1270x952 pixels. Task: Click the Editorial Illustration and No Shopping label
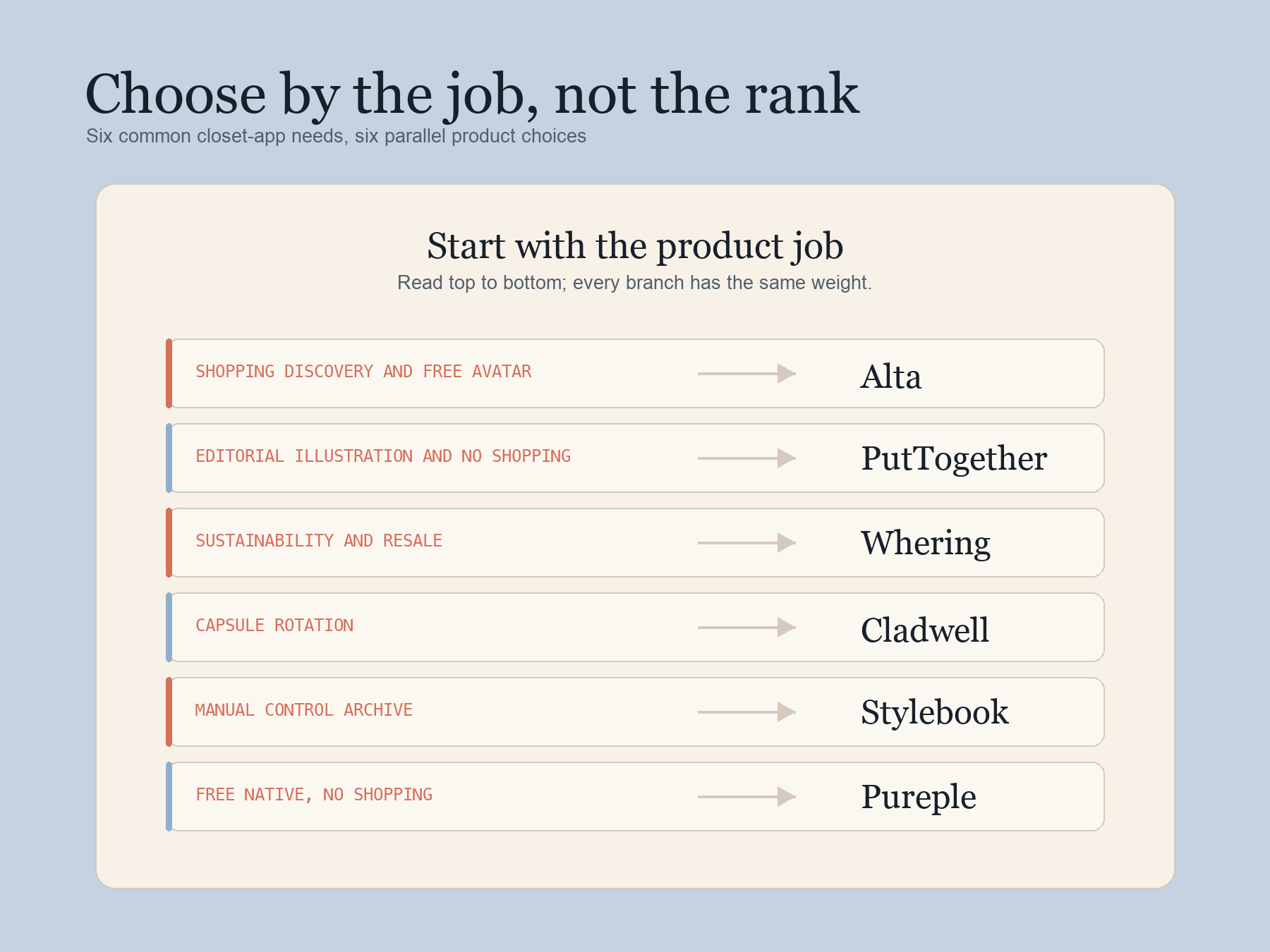[383, 456]
